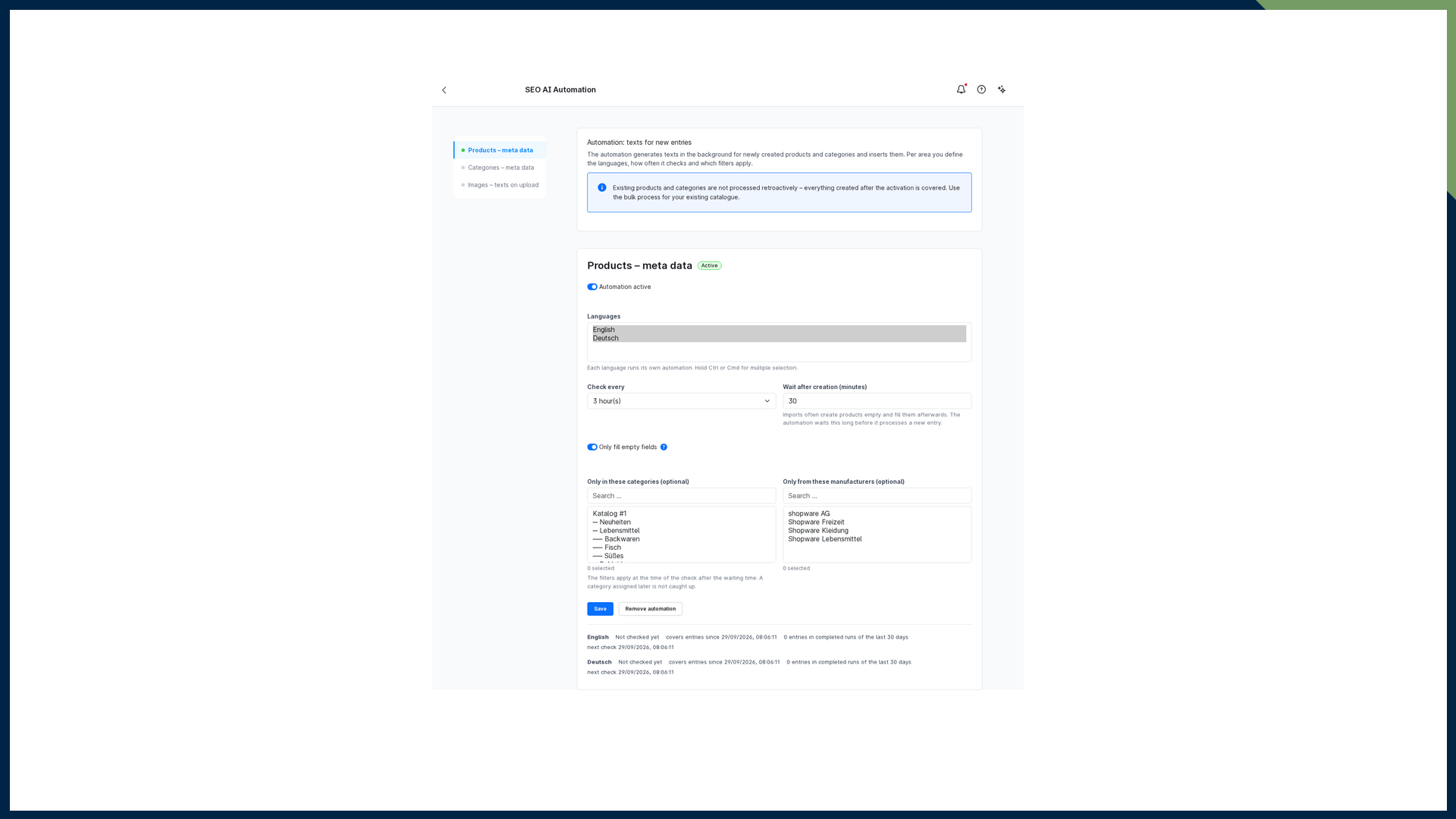The height and width of the screenshot is (819, 1456).
Task: Open Categories – meta data section
Action: pyautogui.click(x=500, y=168)
